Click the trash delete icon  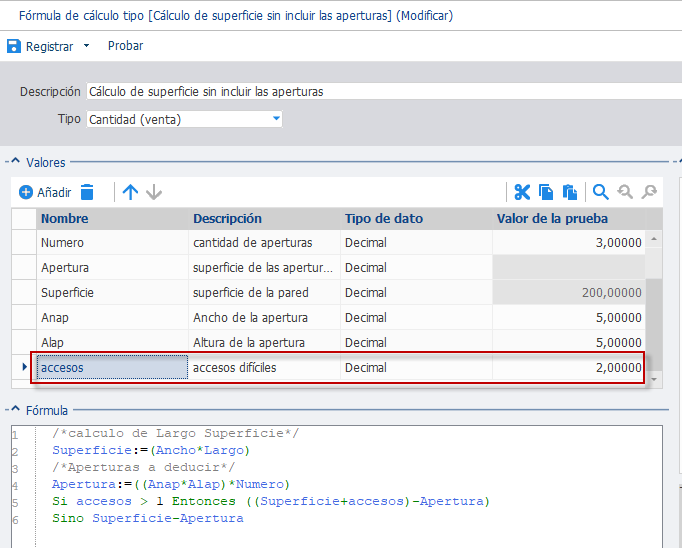click(x=87, y=192)
